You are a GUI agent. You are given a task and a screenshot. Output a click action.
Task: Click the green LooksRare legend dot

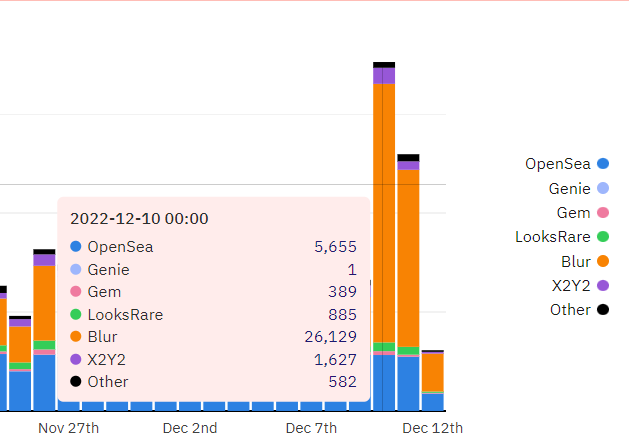603,237
